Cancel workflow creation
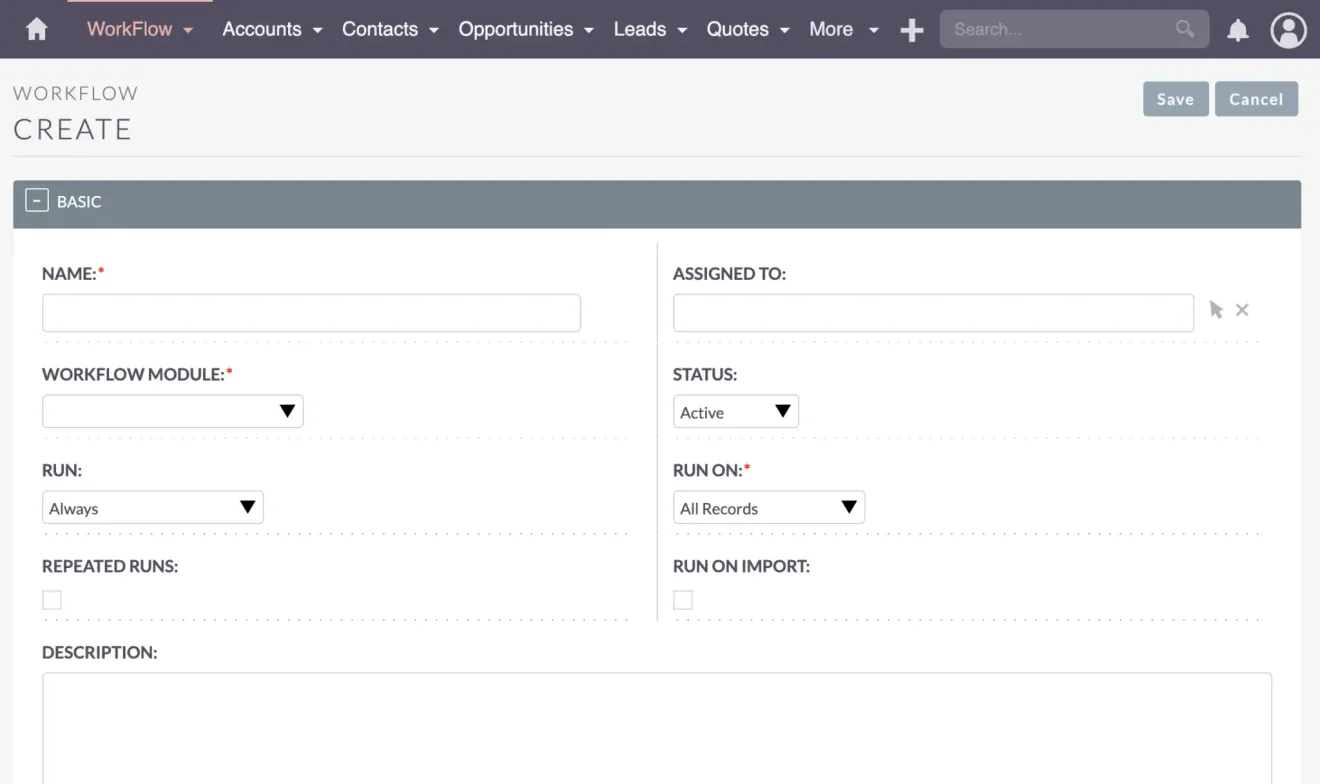1320x784 pixels. point(1256,98)
